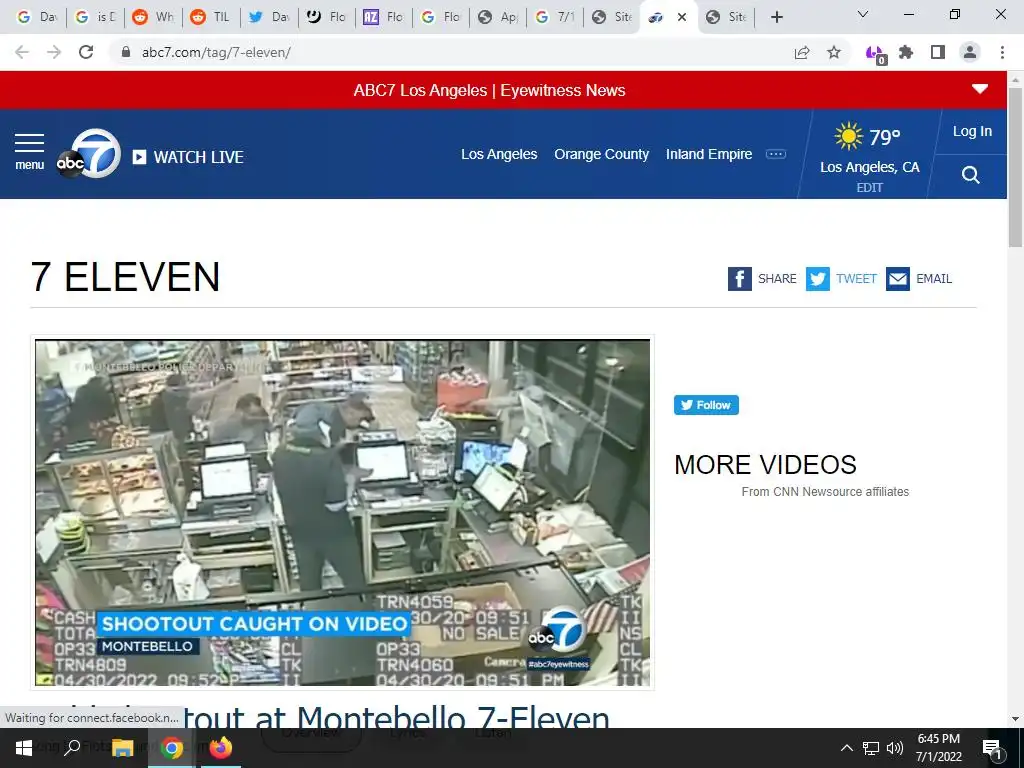The height and width of the screenshot is (768, 1024).
Task: Click the taskbar clock showing 6:45 PM
Action: (x=938, y=748)
